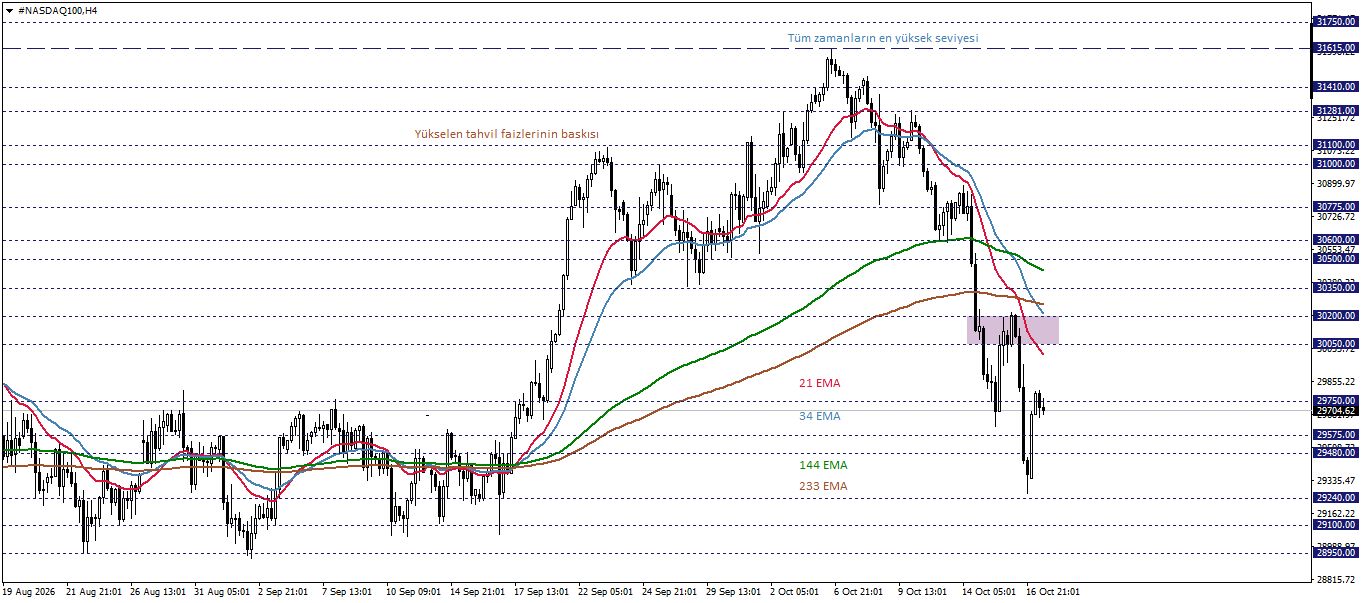Click the 22 Sep 05:01 time label
The height and width of the screenshot is (603, 1362).
pyautogui.click(x=606, y=592)
